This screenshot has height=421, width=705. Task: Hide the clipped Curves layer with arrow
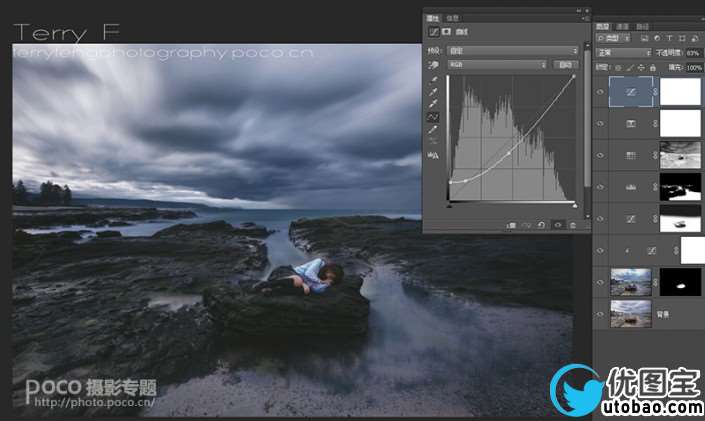[600, 251]
